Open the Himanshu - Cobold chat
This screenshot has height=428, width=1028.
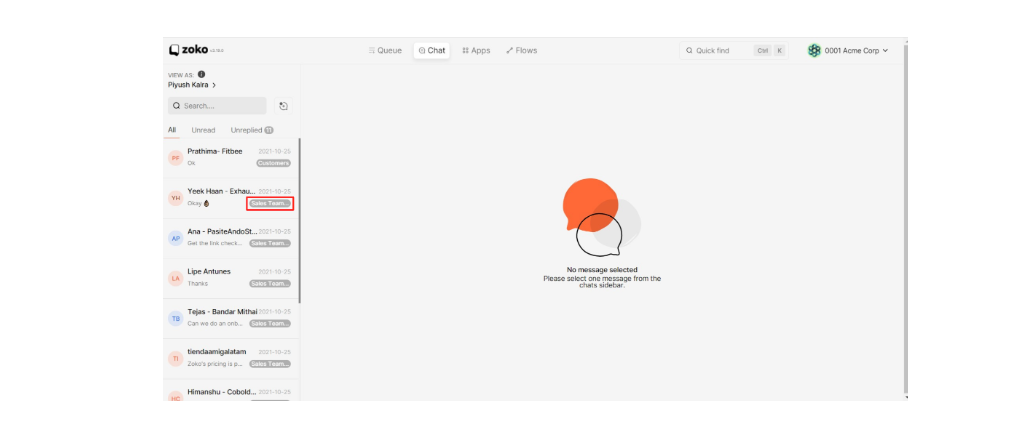pyautogui.click(x=231, y=391)
